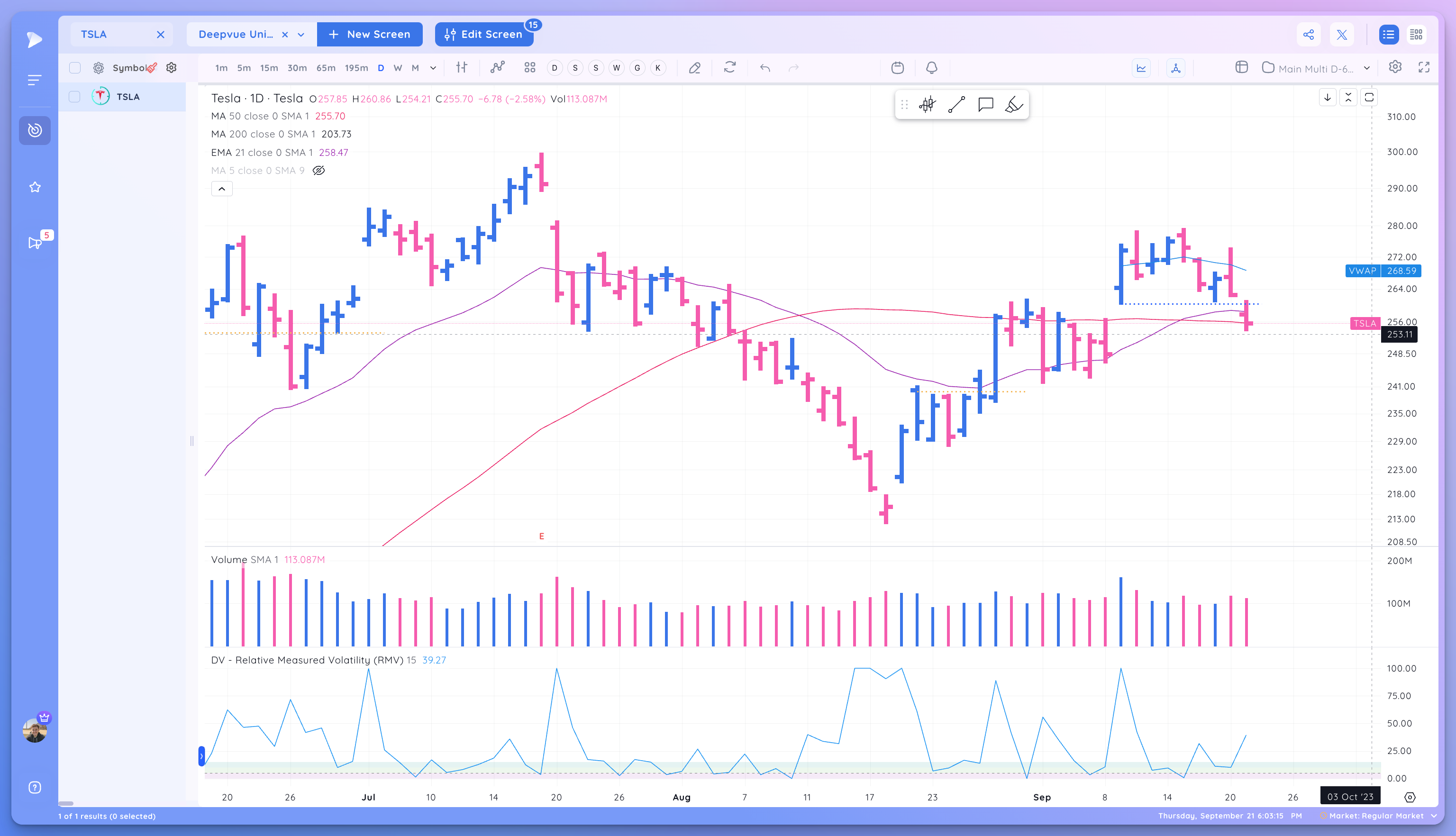
Task: Click the New Screen button
Action: coord(370,35)
